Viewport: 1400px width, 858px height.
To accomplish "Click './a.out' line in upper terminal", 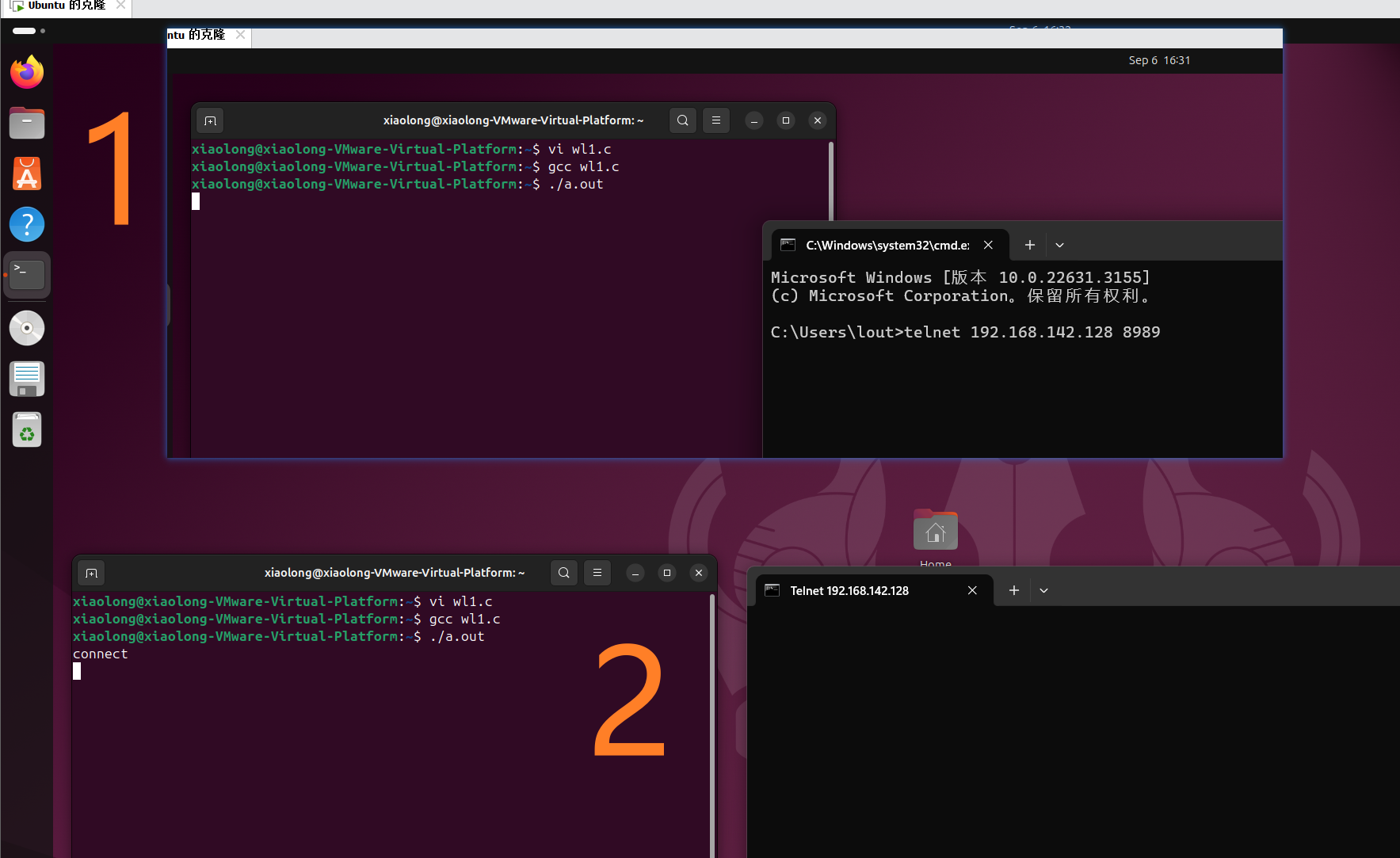I will (x=398, y=184).
